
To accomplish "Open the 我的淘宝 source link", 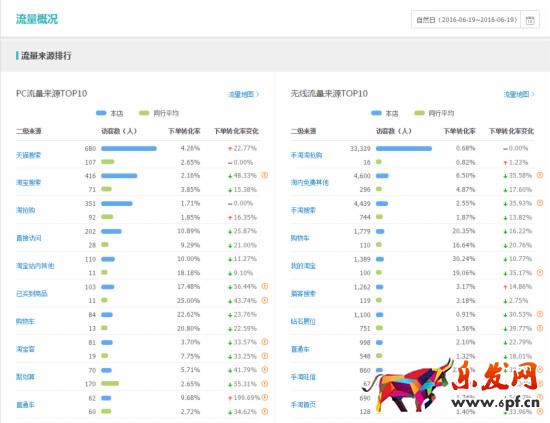I will pos(303,266).
